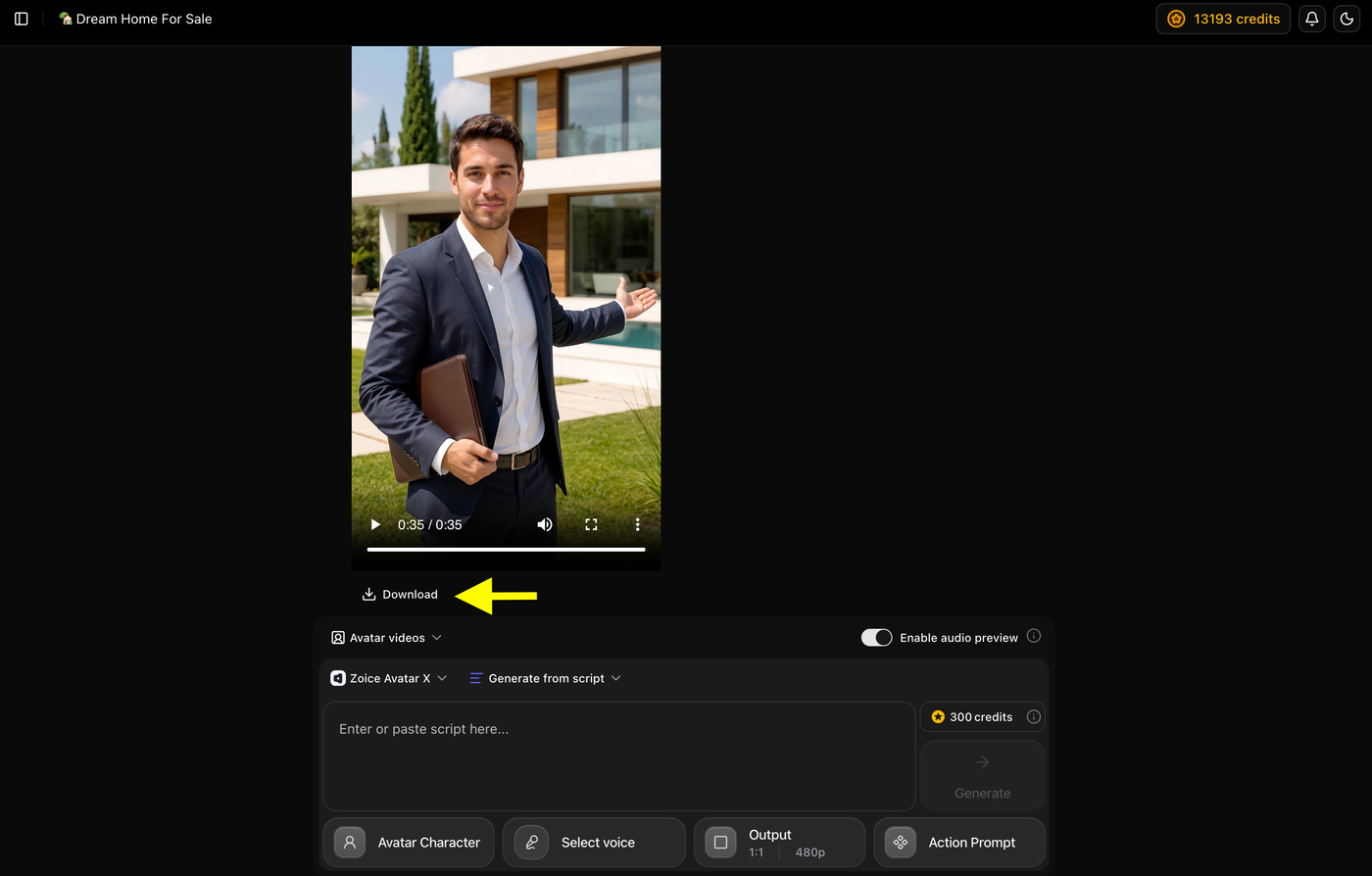The image size is (1372, 876).
Task: Open the Output 1:1 480p settings
Action: (x=779, y=843)
